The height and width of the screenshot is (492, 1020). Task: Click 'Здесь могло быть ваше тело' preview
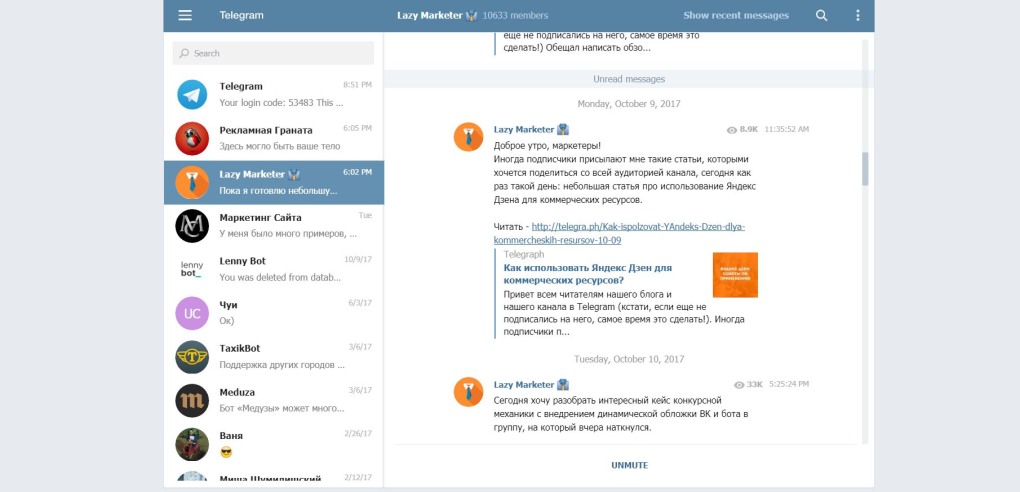point(280,146)
